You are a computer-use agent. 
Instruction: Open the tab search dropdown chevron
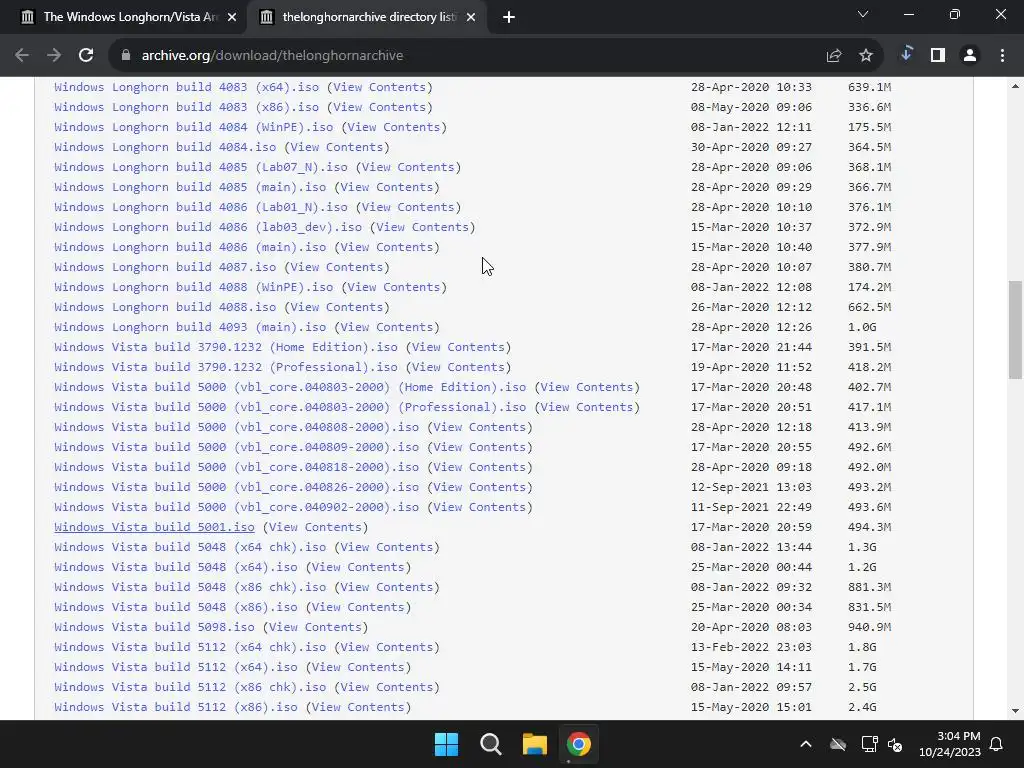(863, 14)
